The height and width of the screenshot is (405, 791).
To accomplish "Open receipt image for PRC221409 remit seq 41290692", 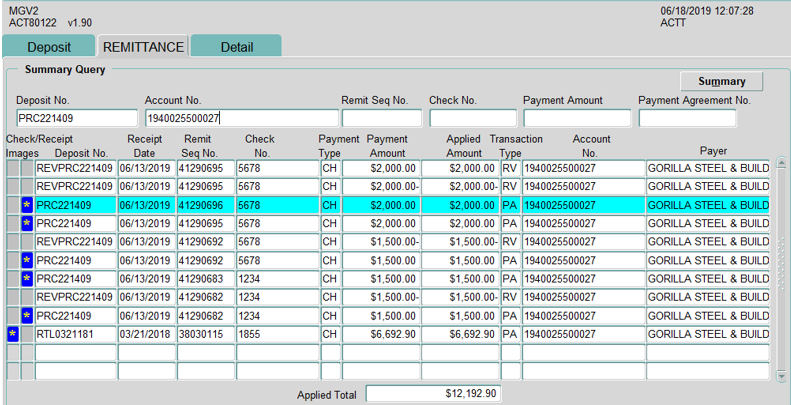I will click(x=27, y=260).
